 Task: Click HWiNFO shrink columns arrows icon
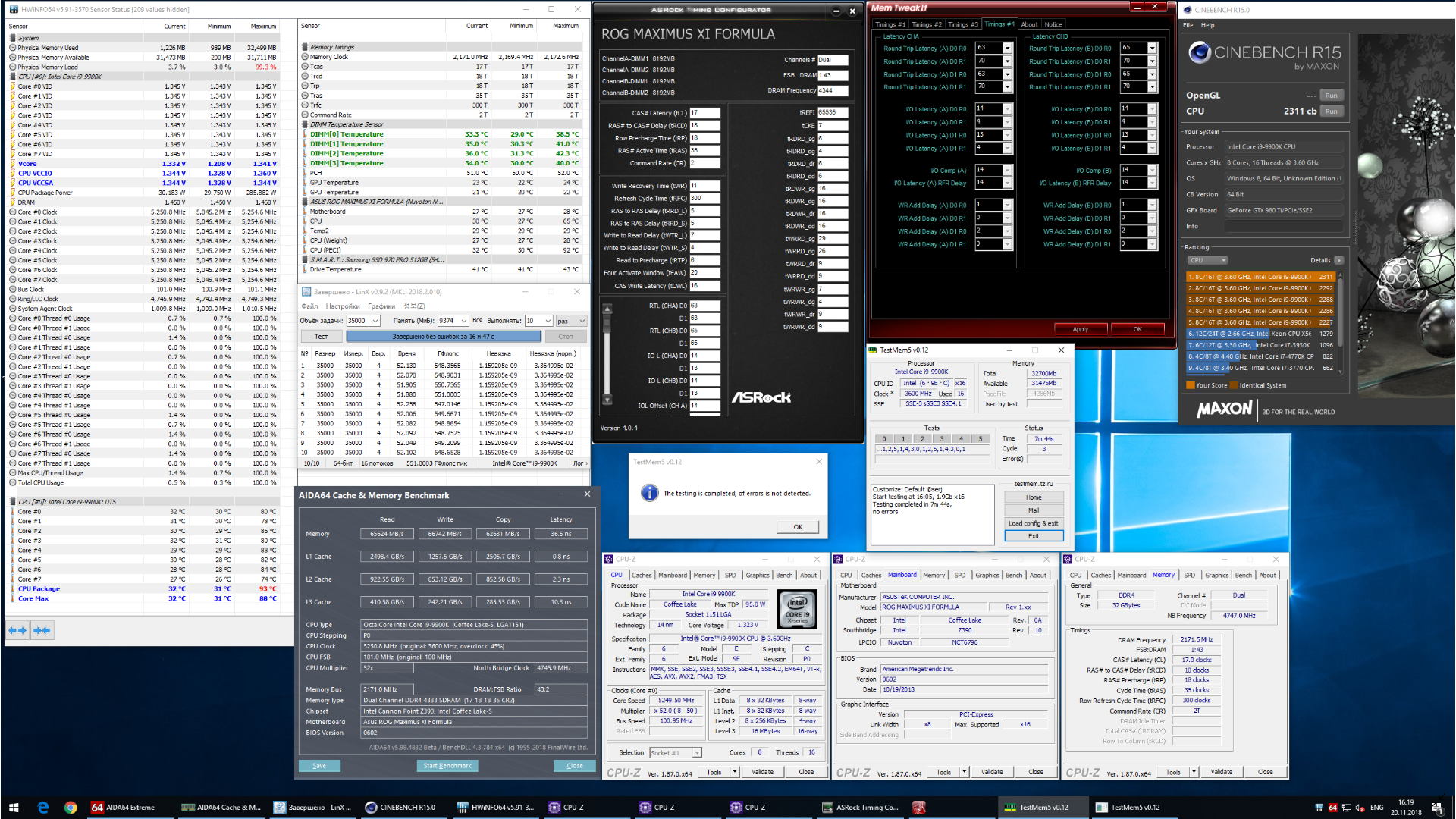pos(42,630)
